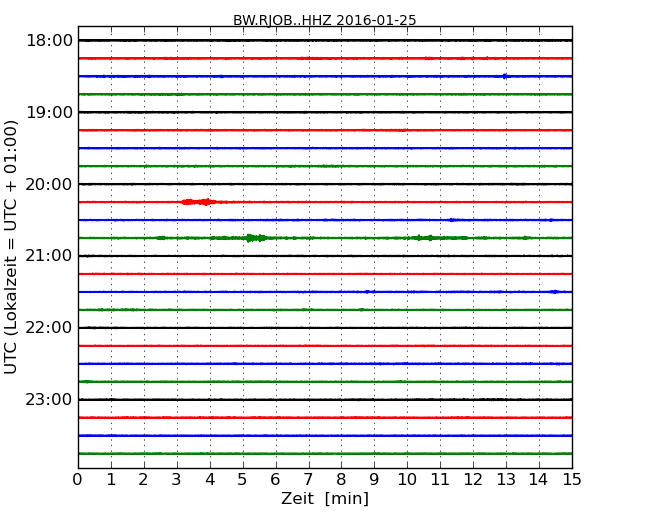Click the Zeit [min] axis label
Screen dimensions: 650x520
[x=325, y=498]
